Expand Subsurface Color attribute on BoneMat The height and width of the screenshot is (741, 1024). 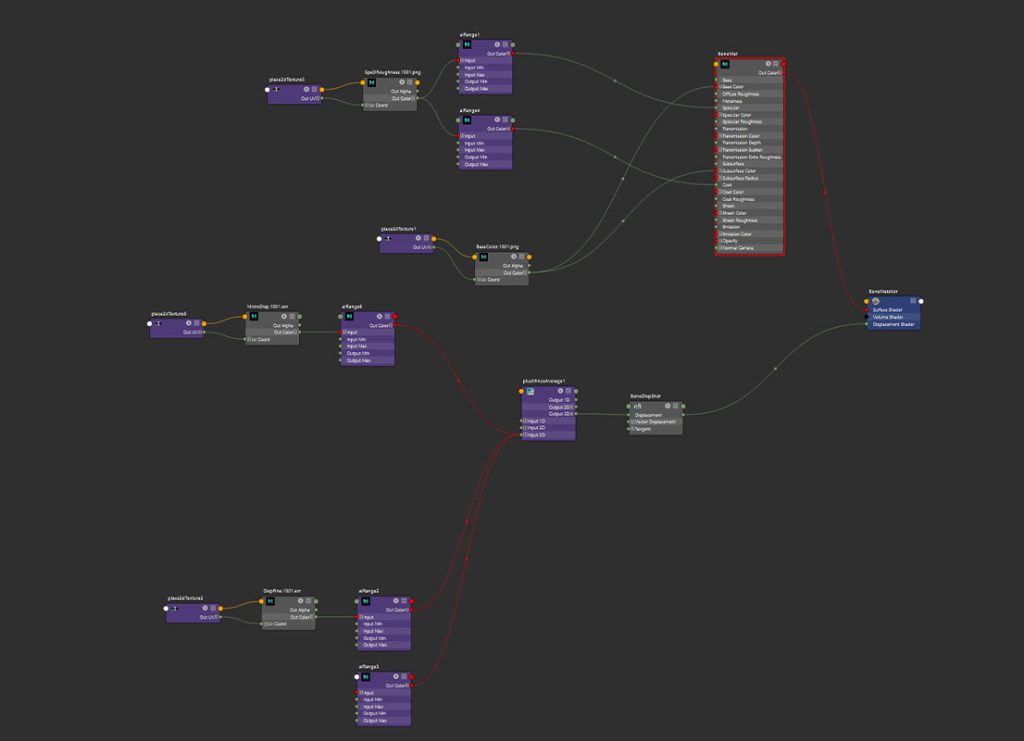pyautogui.click(x=719, y=171)
